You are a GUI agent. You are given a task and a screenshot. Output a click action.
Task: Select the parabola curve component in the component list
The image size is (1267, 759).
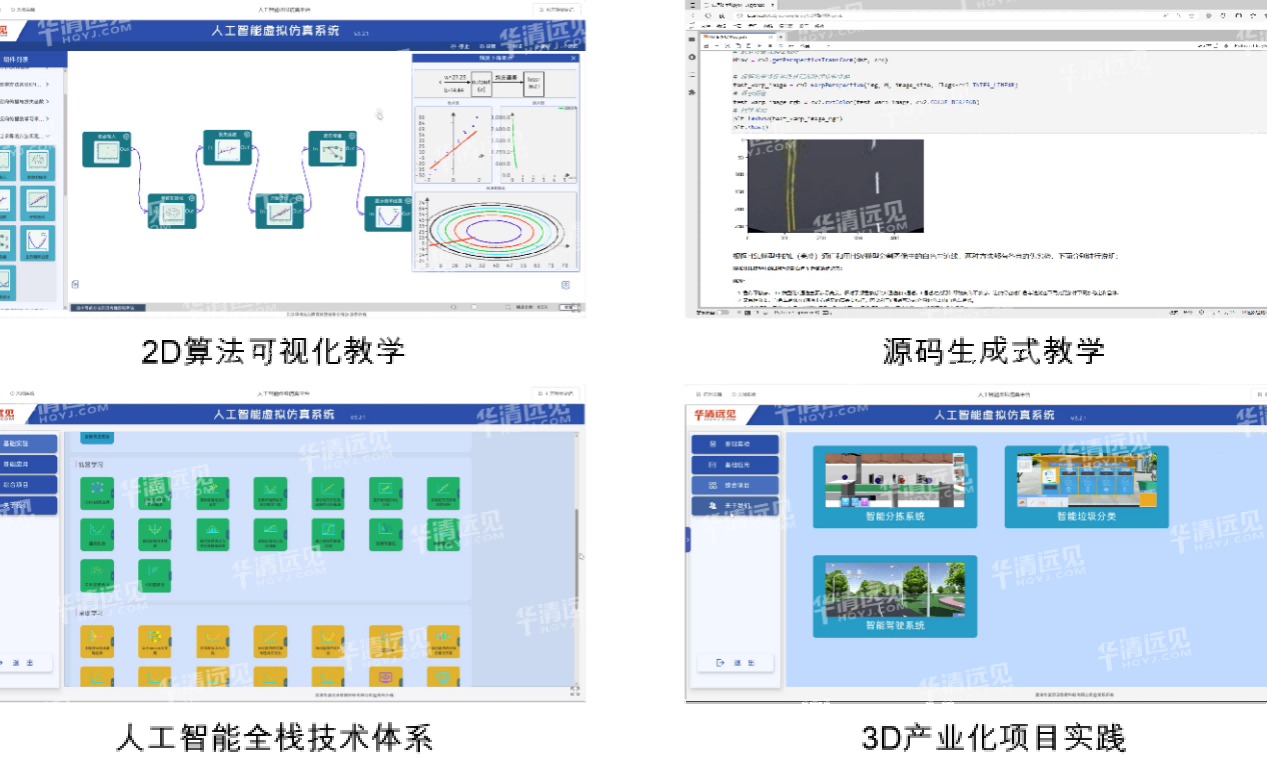[x=38, y=242]
